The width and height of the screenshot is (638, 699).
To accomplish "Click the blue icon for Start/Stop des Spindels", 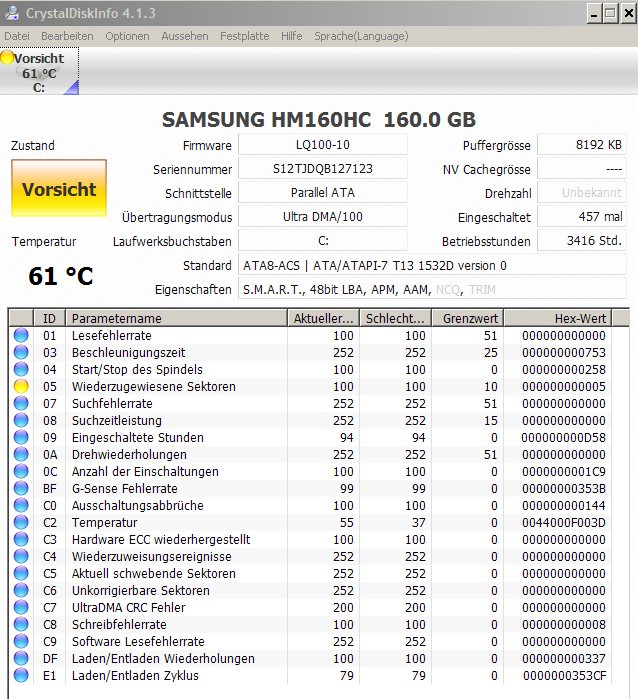I will coord(21,369).
